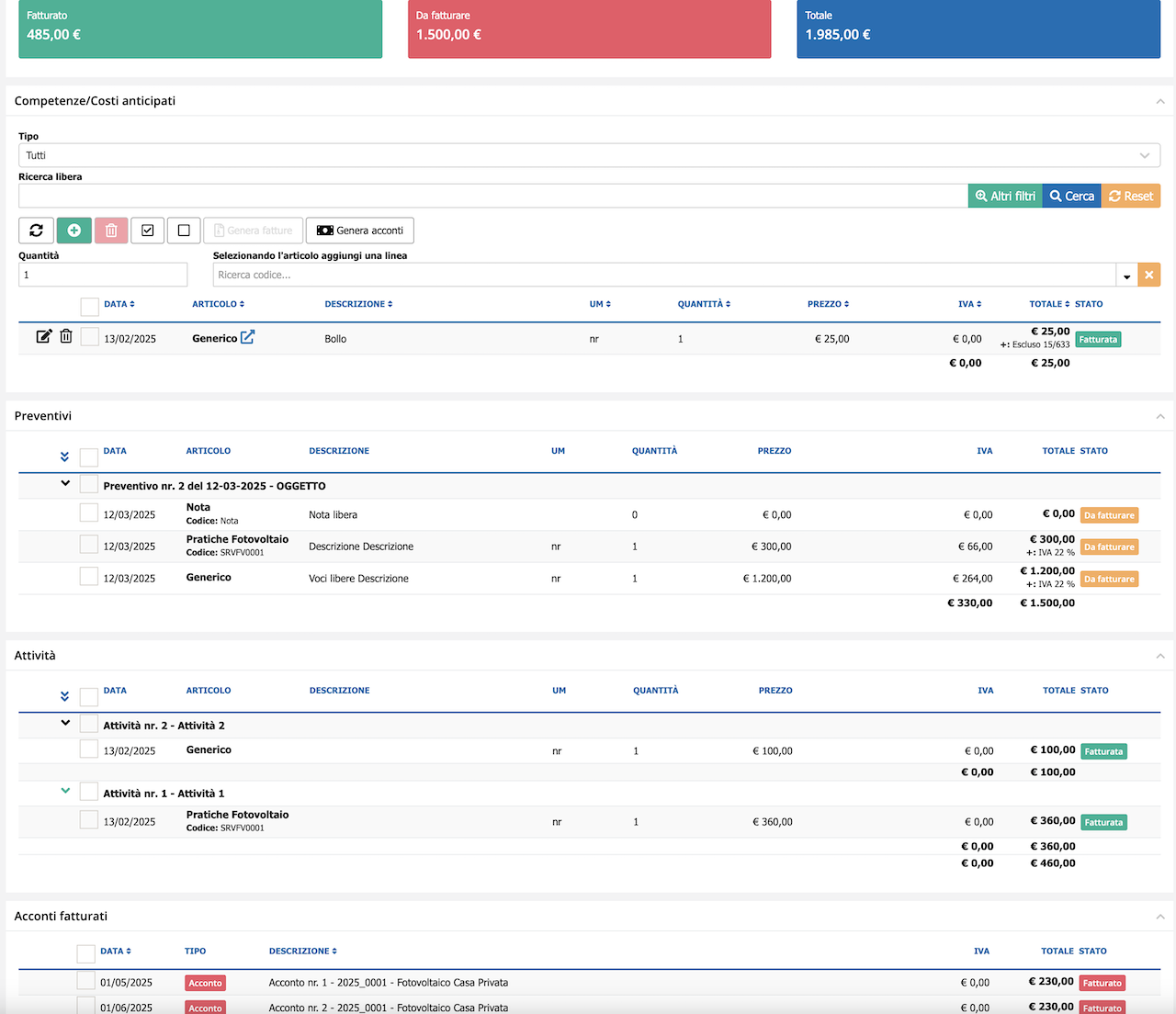Screen dimensions: 1176x1014
Task: Sort Competenze table by DATA column
Action: [119, 304]
